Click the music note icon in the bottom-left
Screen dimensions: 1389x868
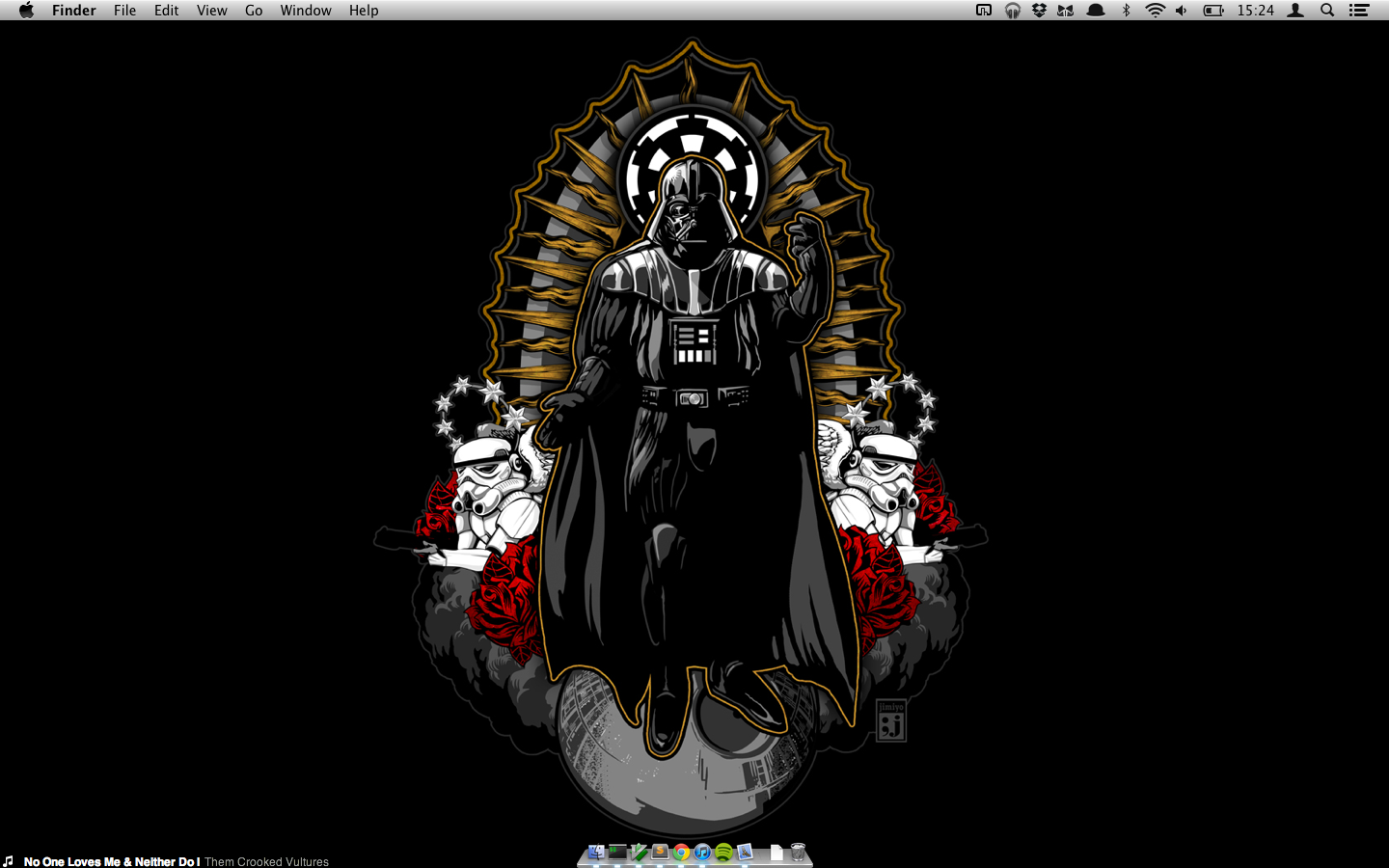[9, 860]
